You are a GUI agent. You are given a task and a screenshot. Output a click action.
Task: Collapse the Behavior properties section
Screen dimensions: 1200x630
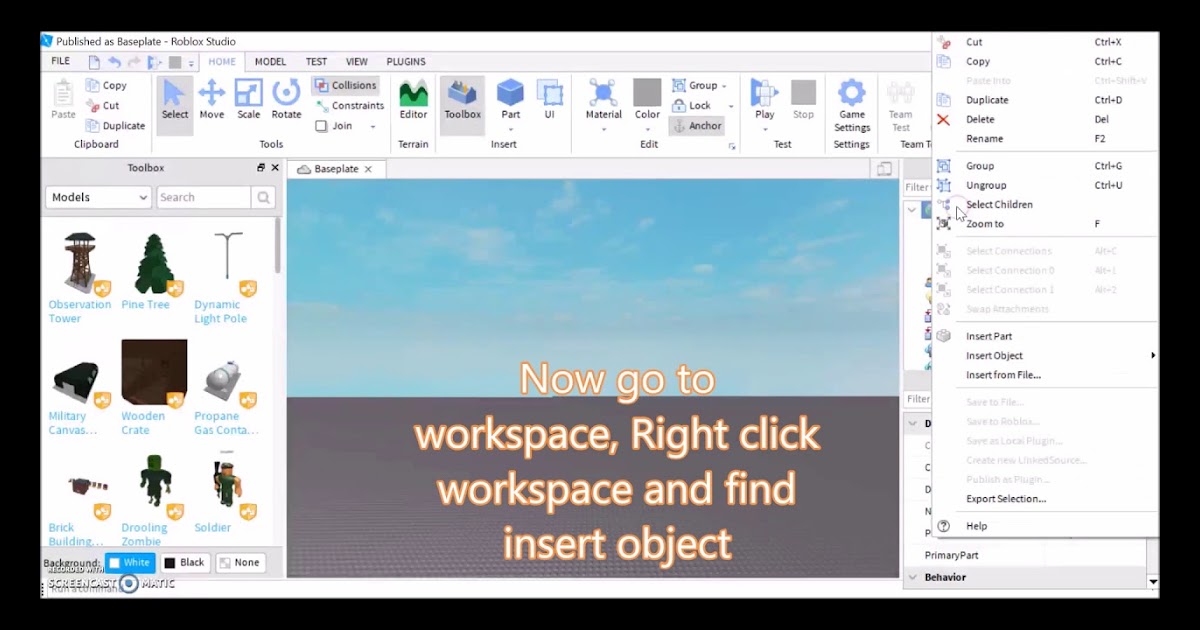(x=912, y=577)
